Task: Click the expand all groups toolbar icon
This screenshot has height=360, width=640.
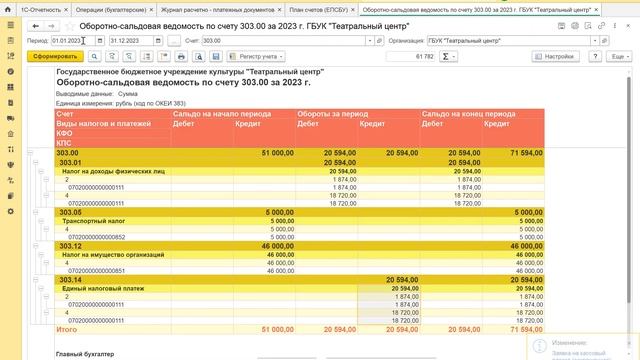Action: (129, 57)
